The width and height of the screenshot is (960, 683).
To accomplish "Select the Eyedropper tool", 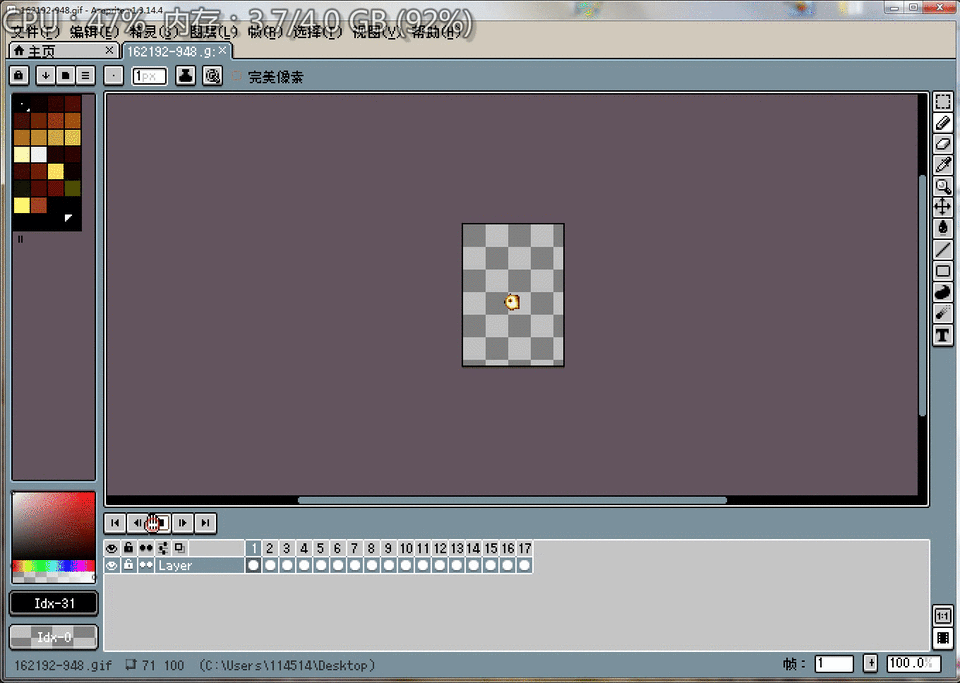I will tap(943, 165).
